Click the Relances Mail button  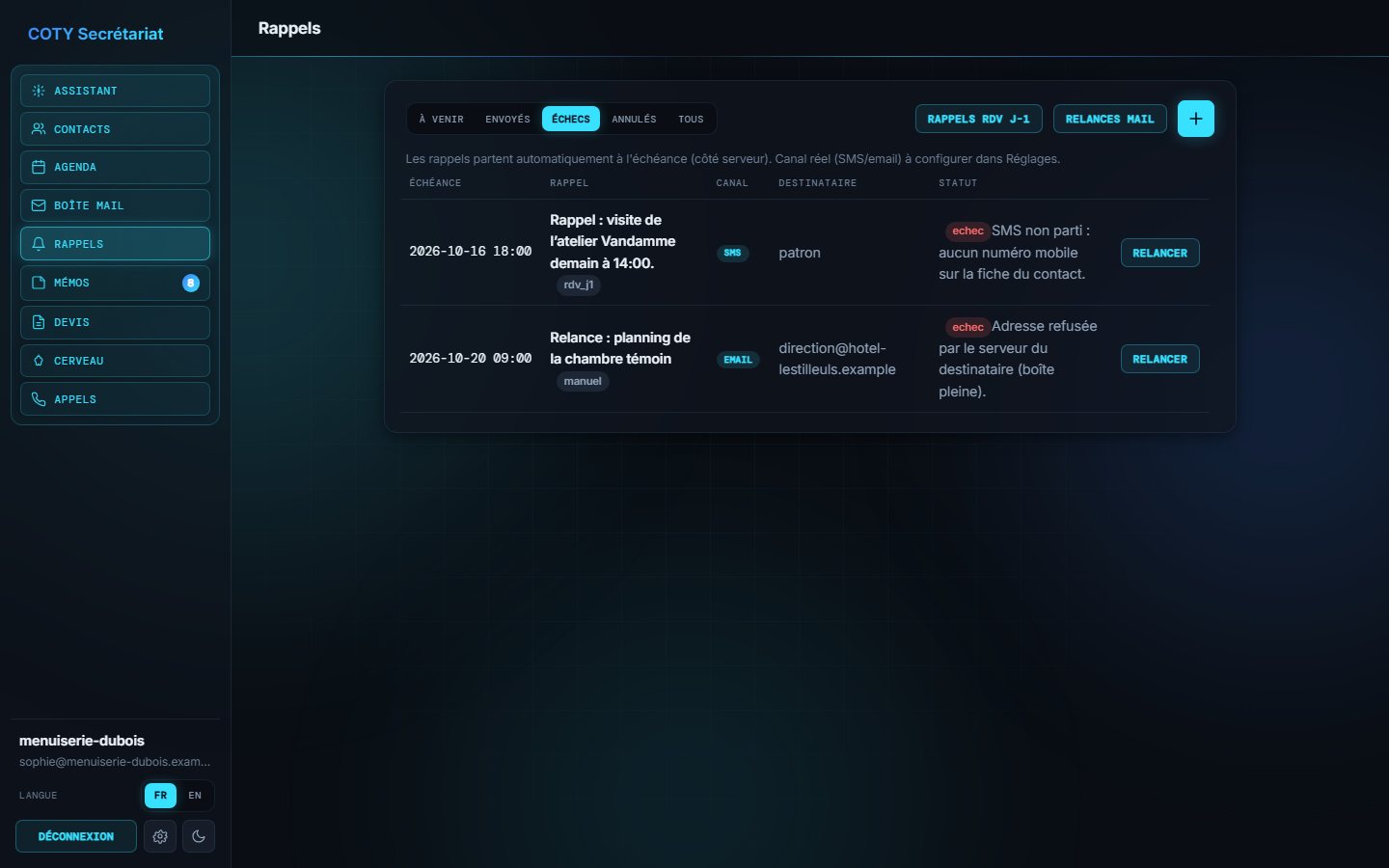pyautogui.click(x=1109, y=119)
